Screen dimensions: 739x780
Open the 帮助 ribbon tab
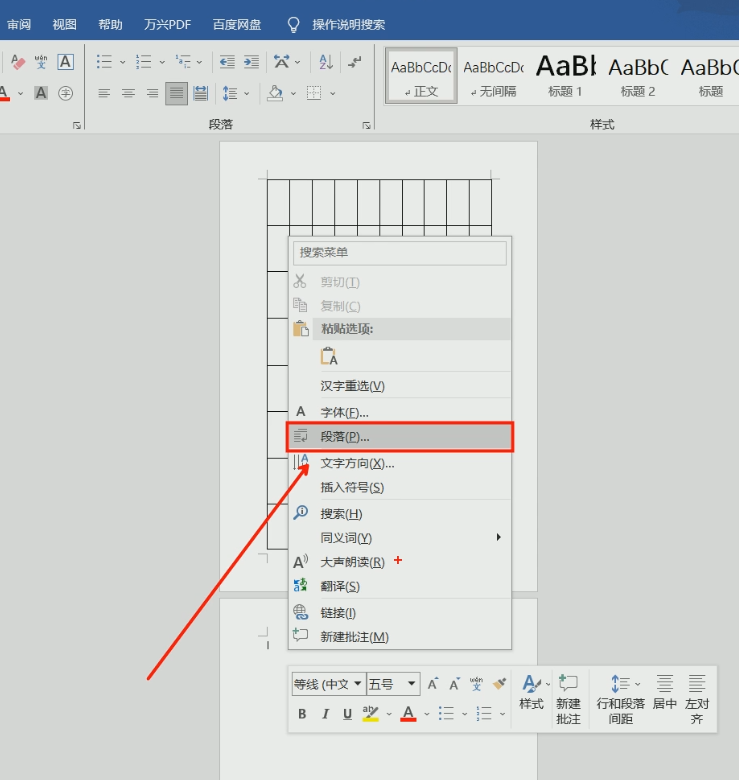coord(110,24)
